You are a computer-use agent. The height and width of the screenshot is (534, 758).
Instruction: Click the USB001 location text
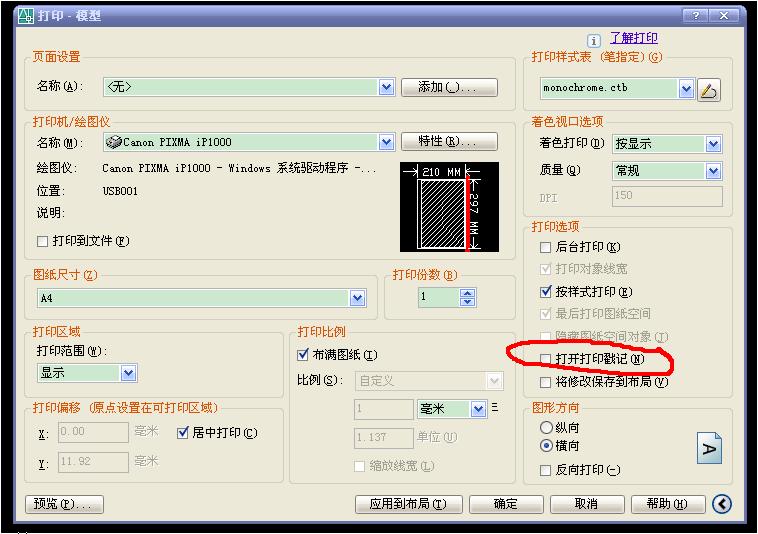click(x=120, y=191)
